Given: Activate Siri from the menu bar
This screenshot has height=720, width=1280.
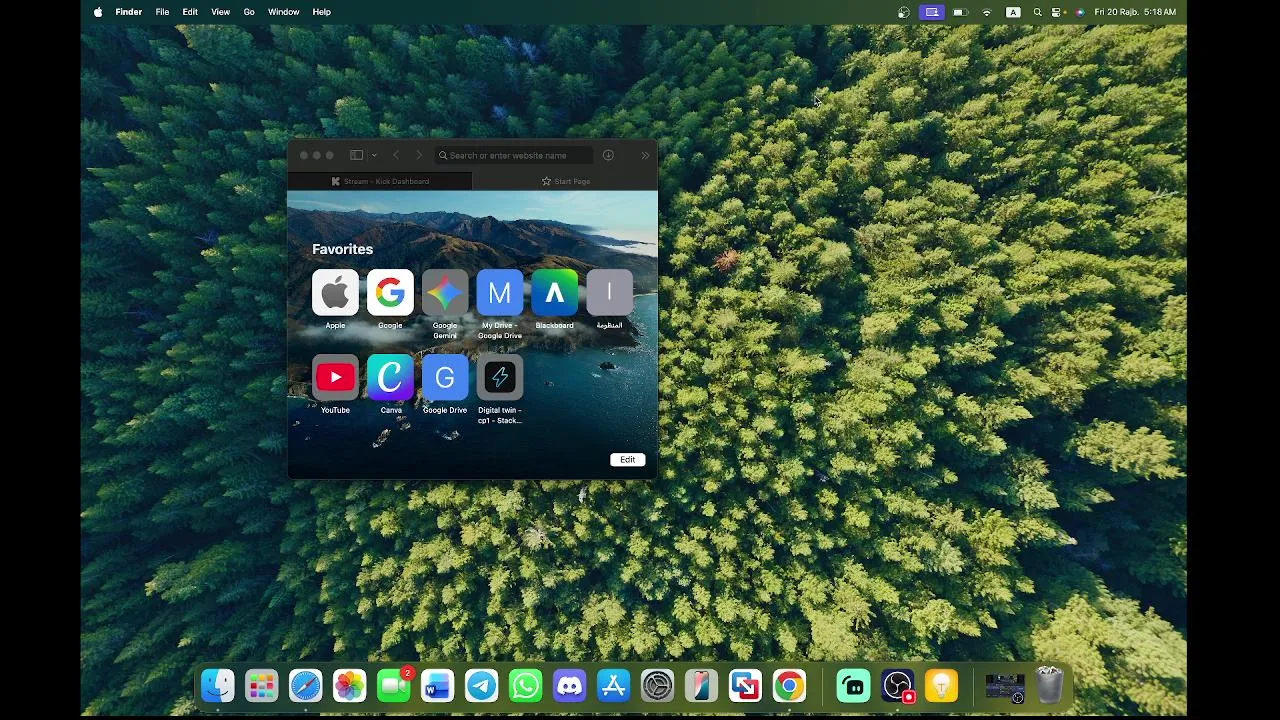Looking at the screenshot, I should [1080, 12].
